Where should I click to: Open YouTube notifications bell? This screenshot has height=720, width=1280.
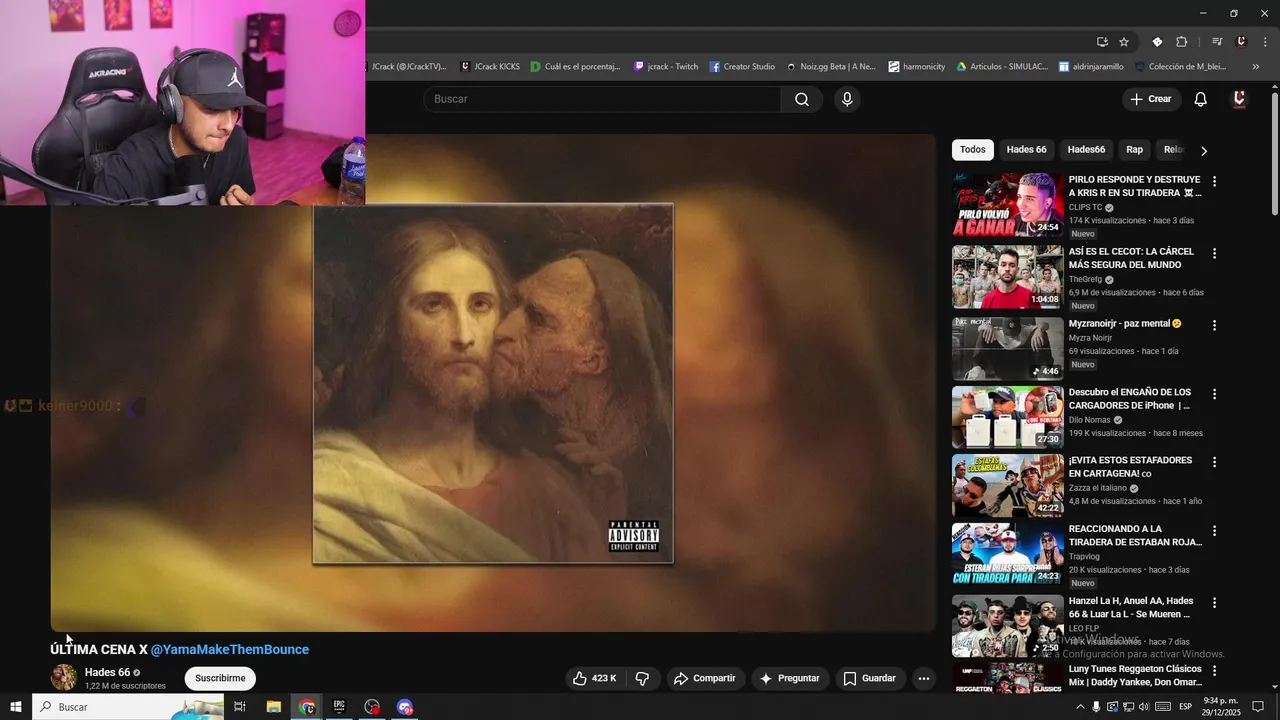(x=1201, y=99)
